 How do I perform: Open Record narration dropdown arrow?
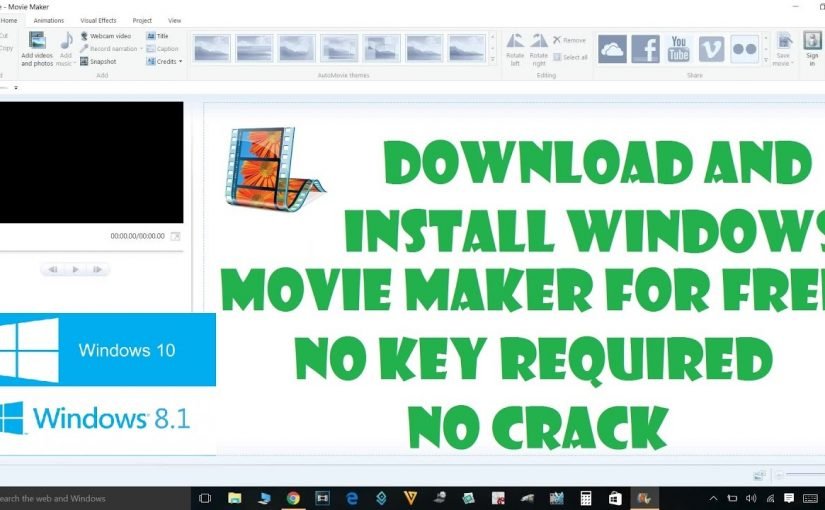point(141,48)
